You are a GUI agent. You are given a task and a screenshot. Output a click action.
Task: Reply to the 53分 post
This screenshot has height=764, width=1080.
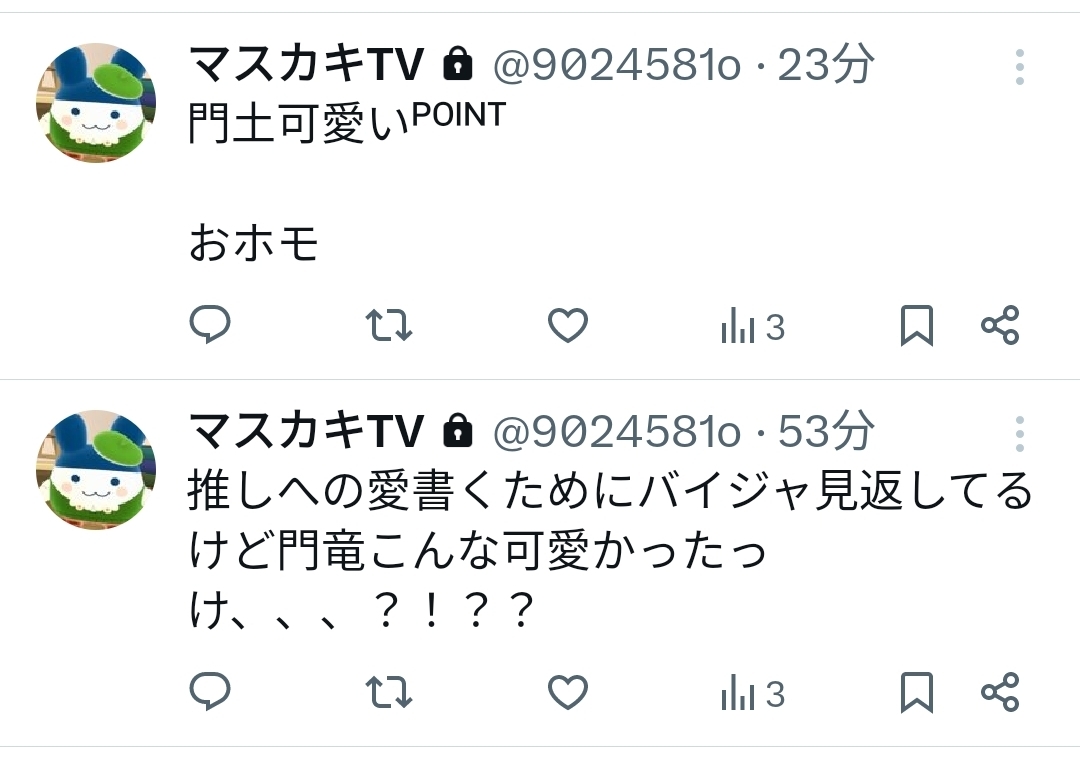[210, 692]
